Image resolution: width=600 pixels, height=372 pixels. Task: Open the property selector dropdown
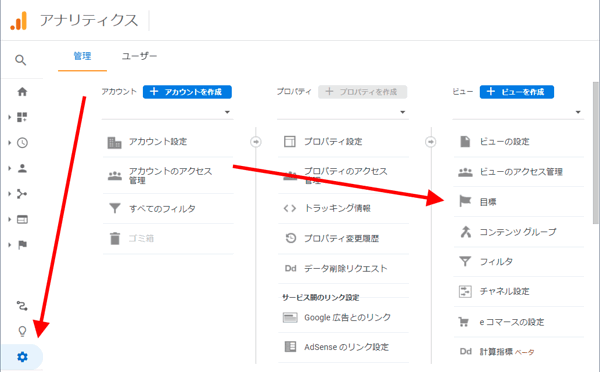click(343, 112)
